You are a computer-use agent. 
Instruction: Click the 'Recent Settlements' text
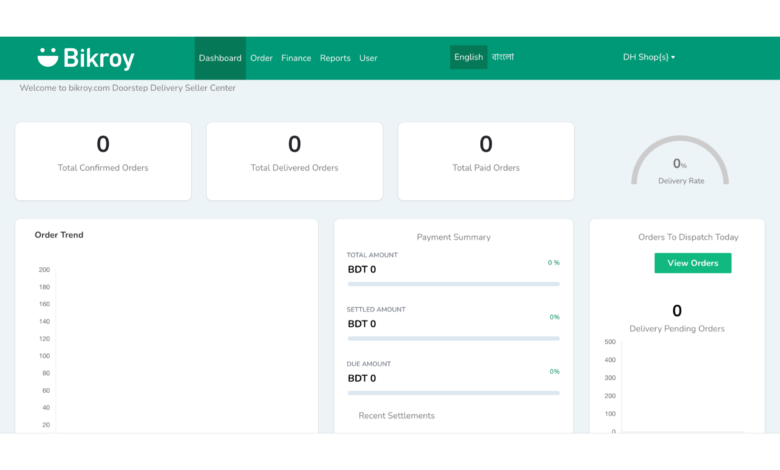pyautogui.click(x=396, y=416)
